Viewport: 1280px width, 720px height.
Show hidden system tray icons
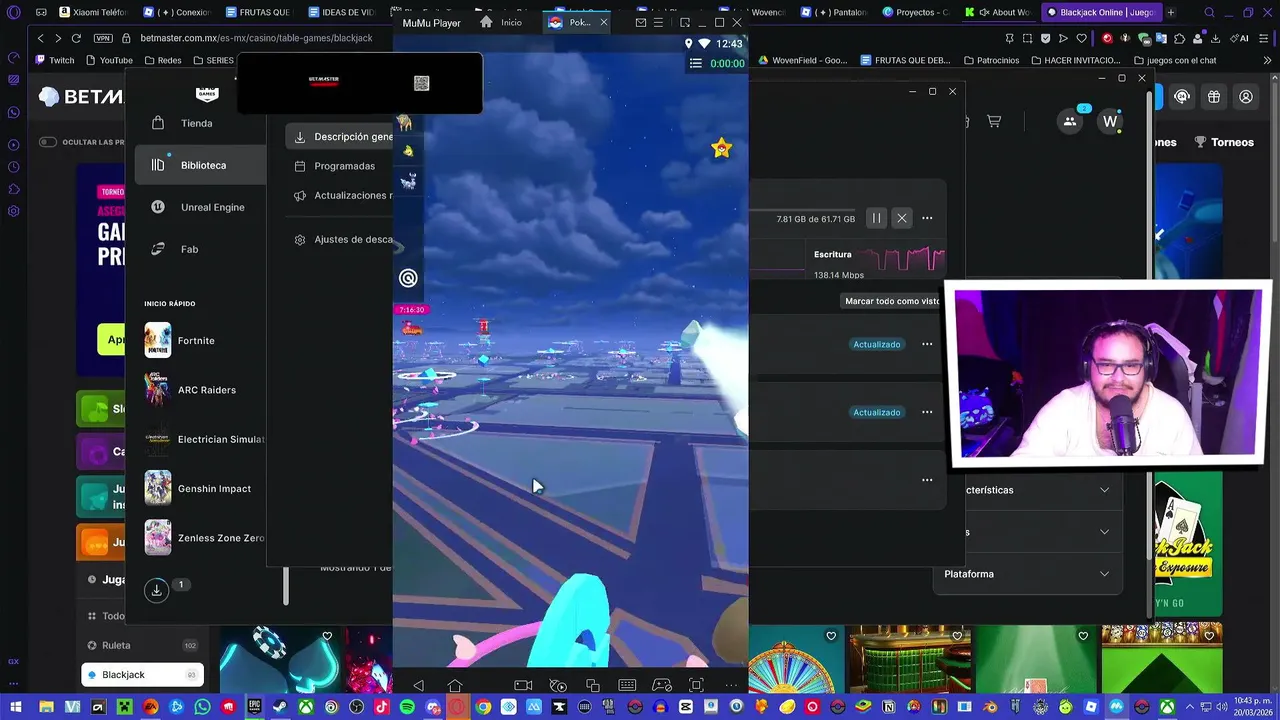click(x=1189, y=707)
